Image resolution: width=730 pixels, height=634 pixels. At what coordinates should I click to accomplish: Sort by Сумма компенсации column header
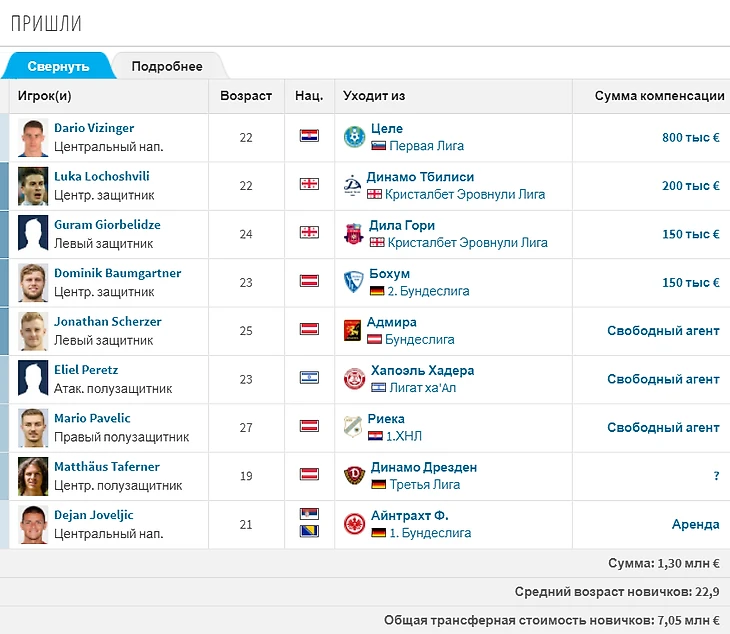coord(659,96)
